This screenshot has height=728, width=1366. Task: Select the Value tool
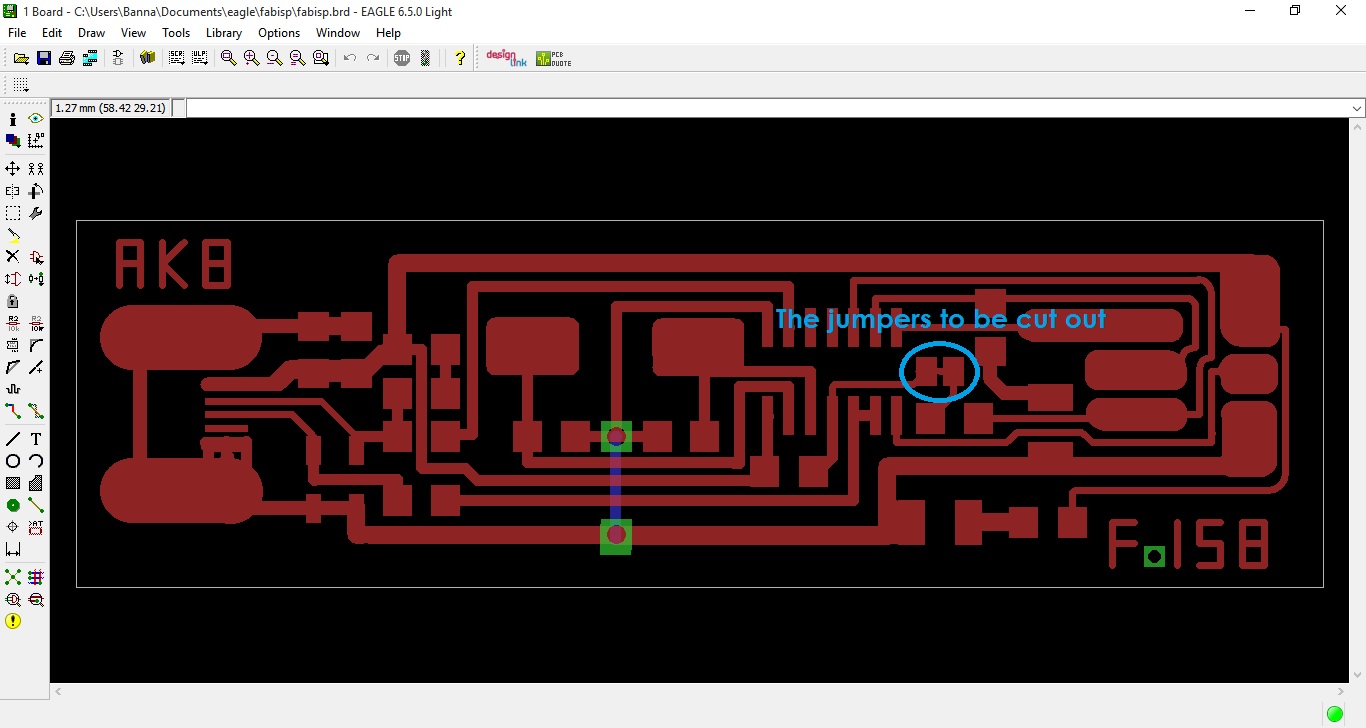(x=36, y=323)
